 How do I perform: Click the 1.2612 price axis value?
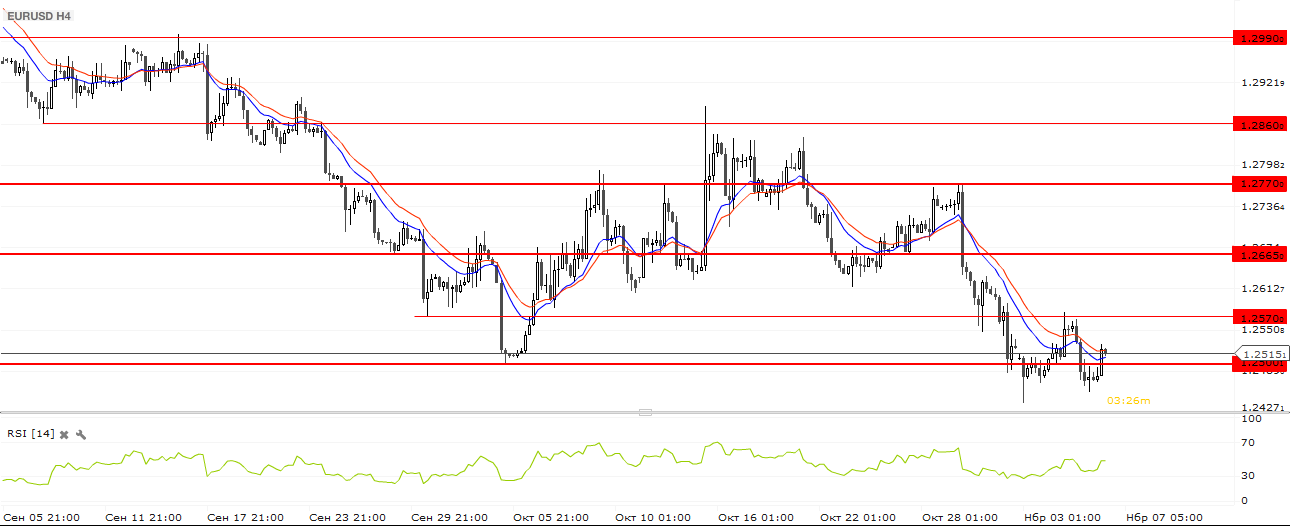pos(1261,288)
